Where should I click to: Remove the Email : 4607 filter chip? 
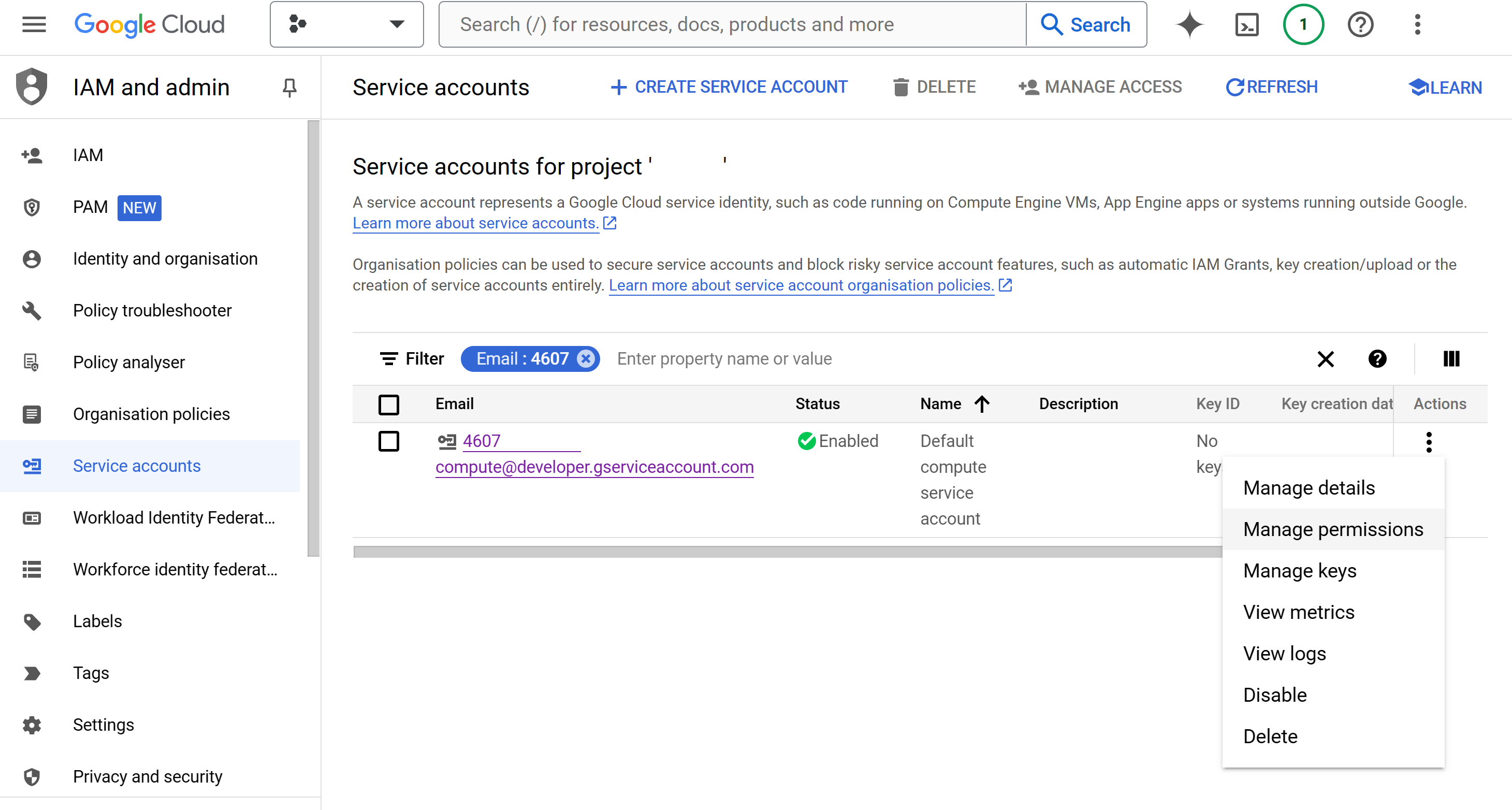coord(586,358)
